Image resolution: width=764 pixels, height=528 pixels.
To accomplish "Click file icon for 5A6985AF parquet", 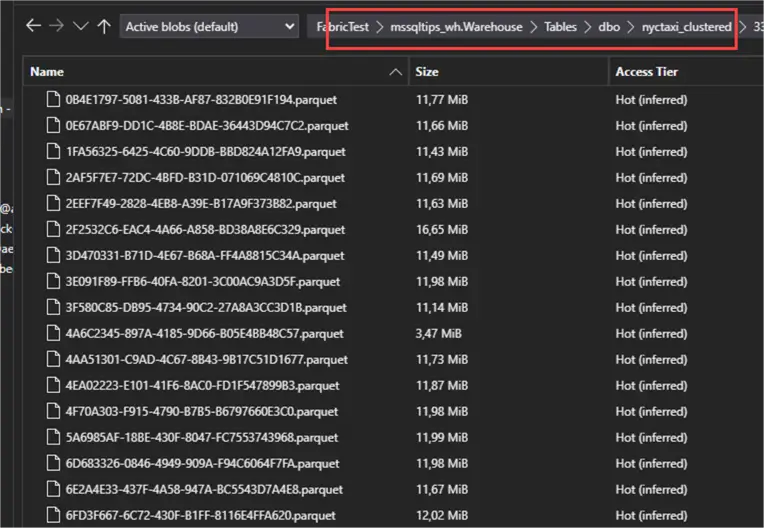I will [53, 437].
